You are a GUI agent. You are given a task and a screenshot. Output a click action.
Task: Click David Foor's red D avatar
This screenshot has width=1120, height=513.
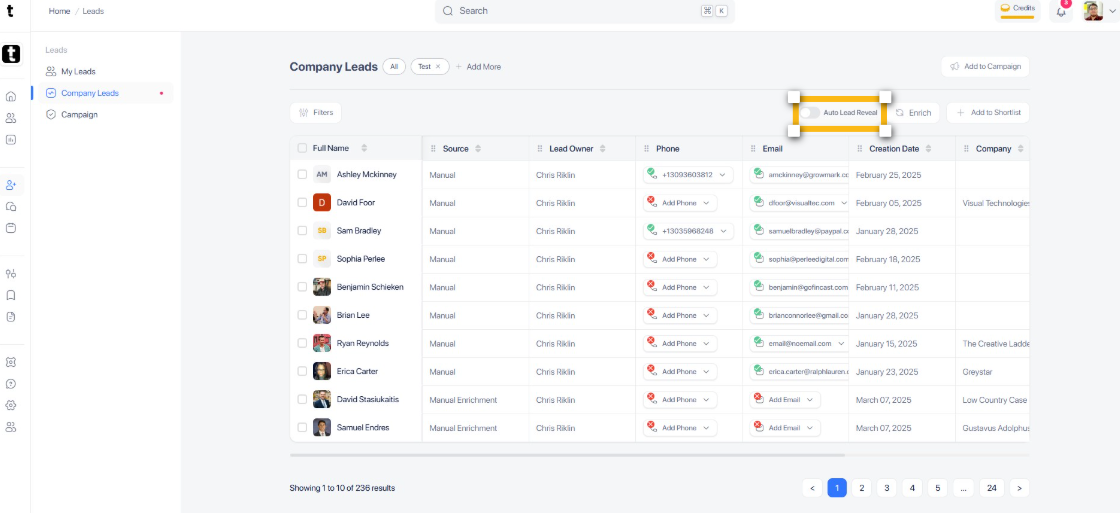point(321,203)
